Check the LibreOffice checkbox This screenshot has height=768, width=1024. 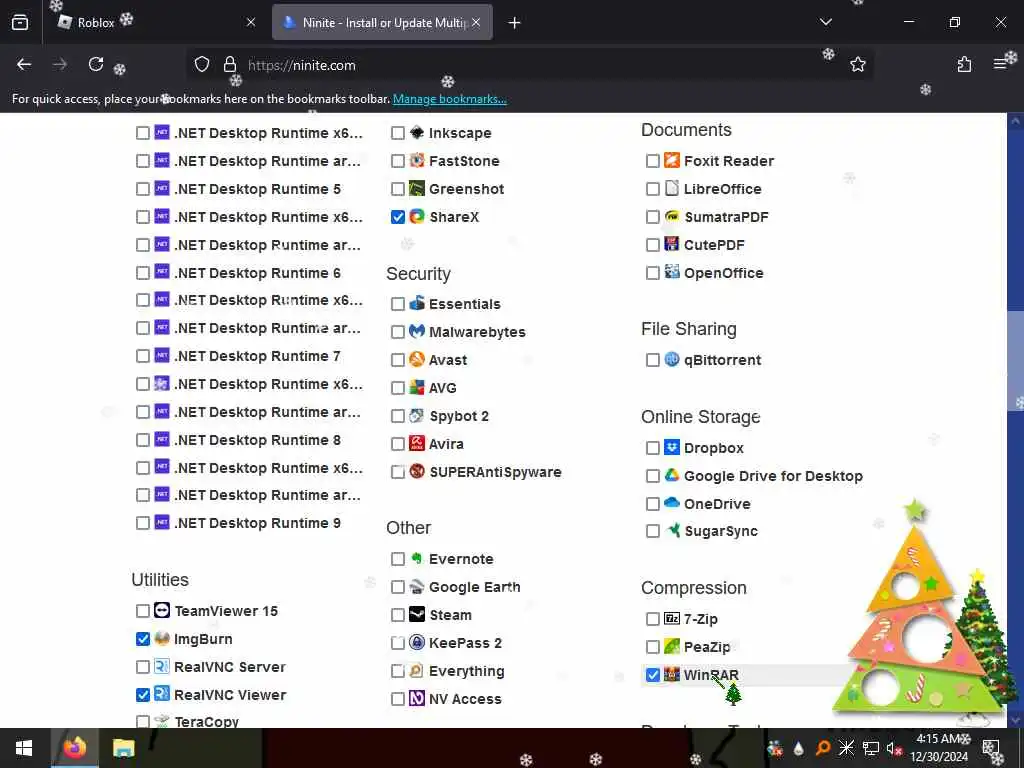(x=652, y=189)
